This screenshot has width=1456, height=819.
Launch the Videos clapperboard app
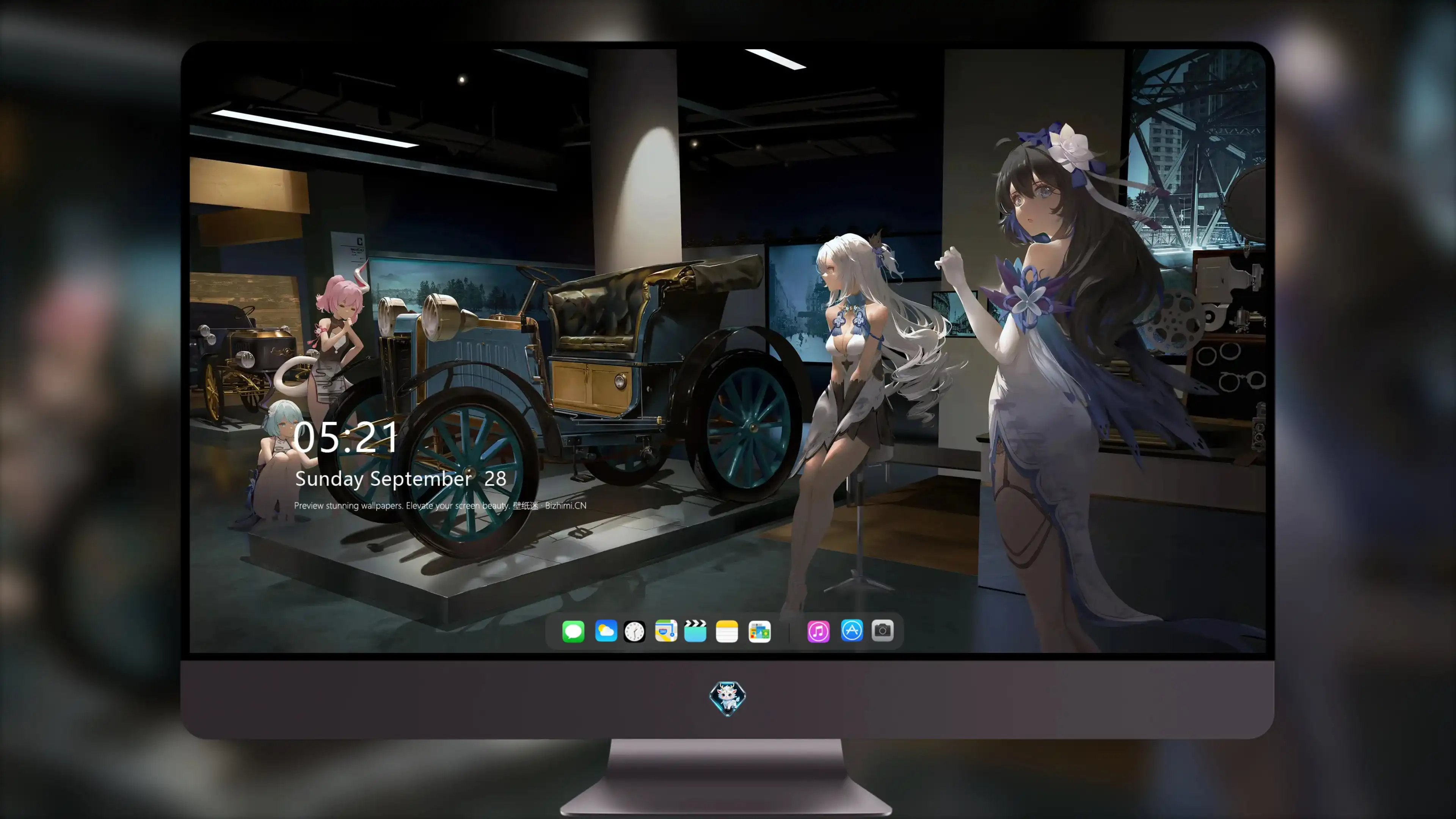695,631
